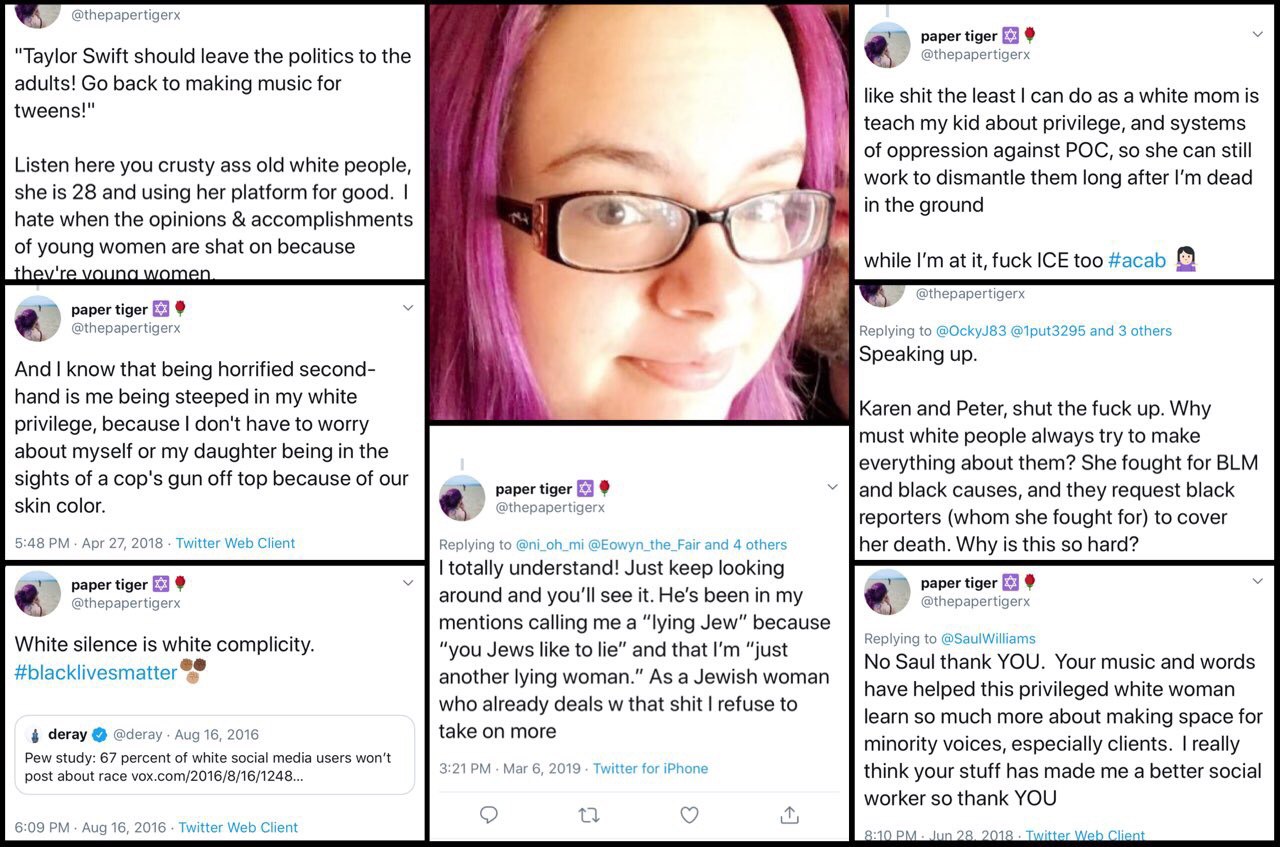Viewport: 1280px width, 847px height.
Task: Open the @SaulWilliams mention link
Action: point(988,638)
